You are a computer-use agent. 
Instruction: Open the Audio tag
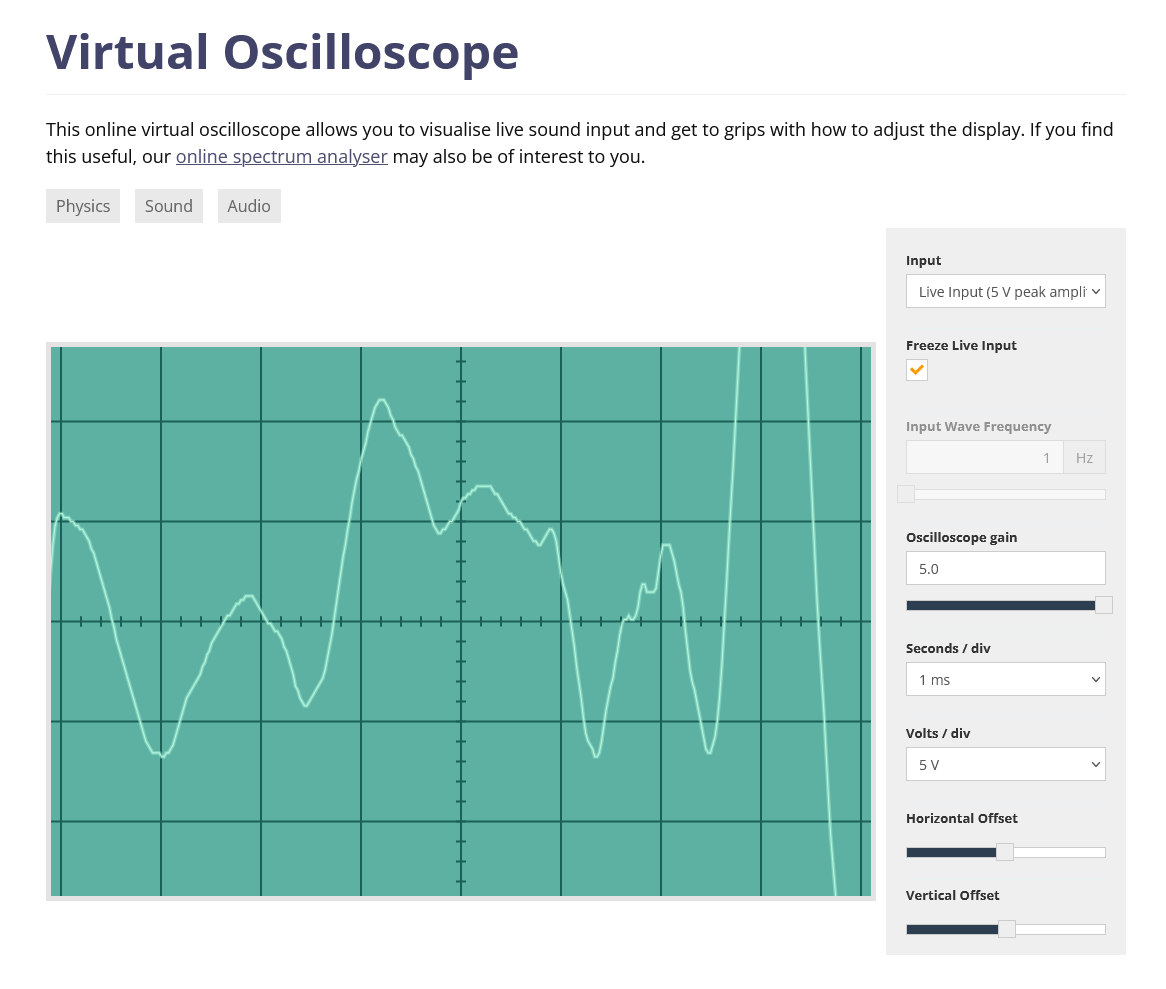[249, 206]
